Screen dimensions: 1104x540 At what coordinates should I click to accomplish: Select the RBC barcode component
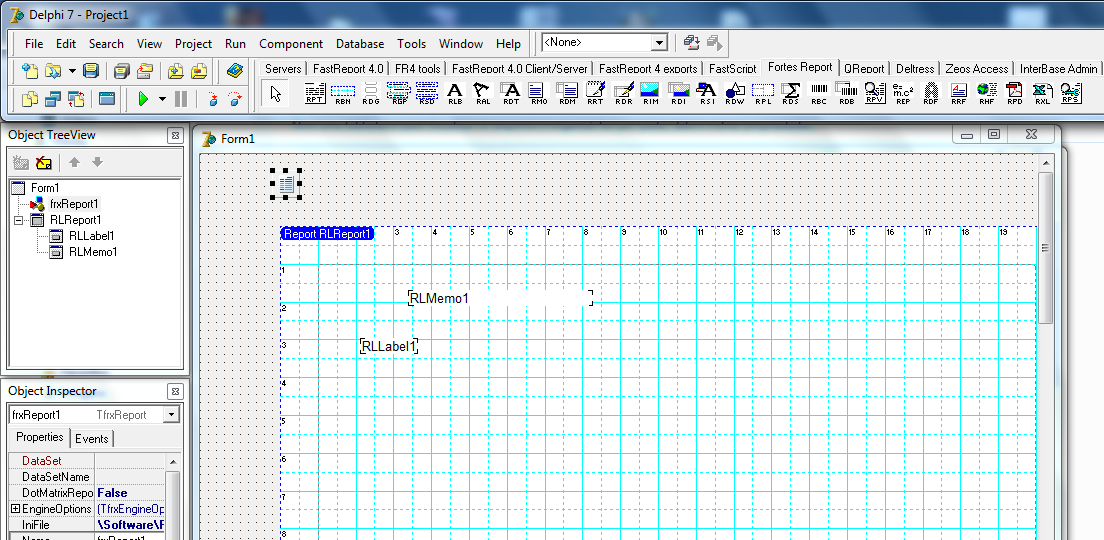819,92
